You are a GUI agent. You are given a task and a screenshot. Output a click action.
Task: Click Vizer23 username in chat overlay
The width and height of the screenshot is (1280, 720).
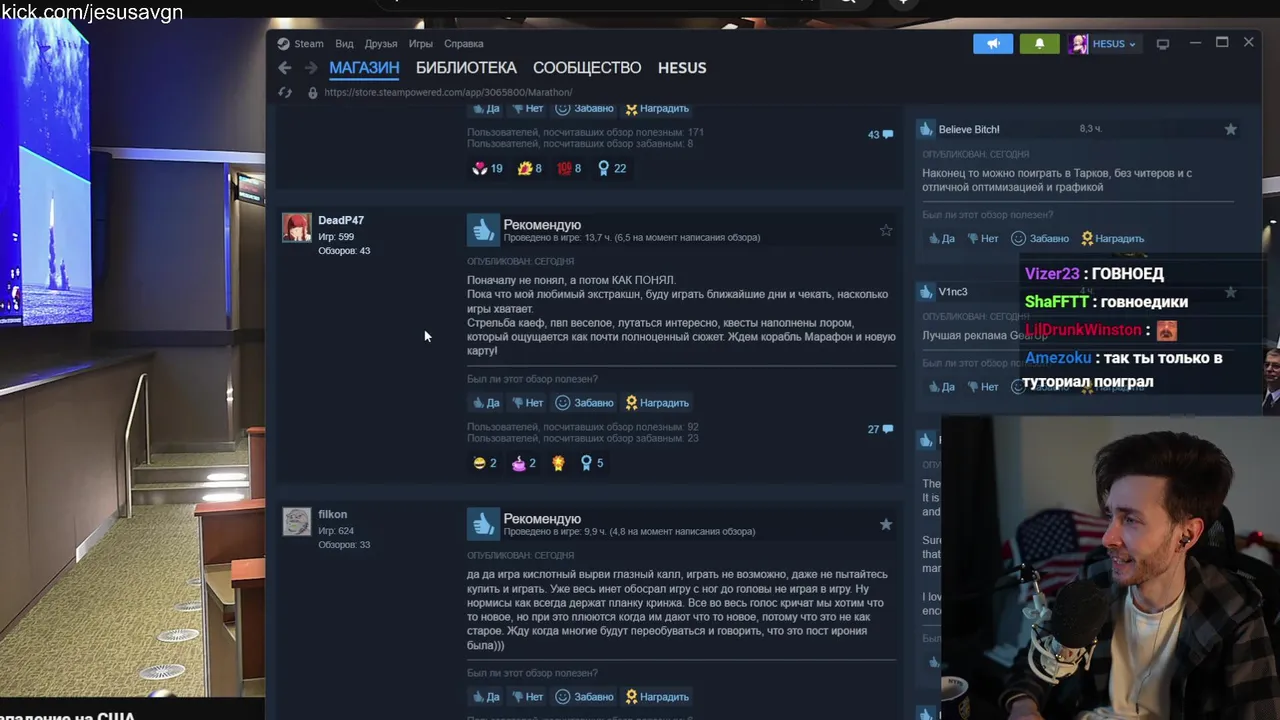coord(1052,274)
